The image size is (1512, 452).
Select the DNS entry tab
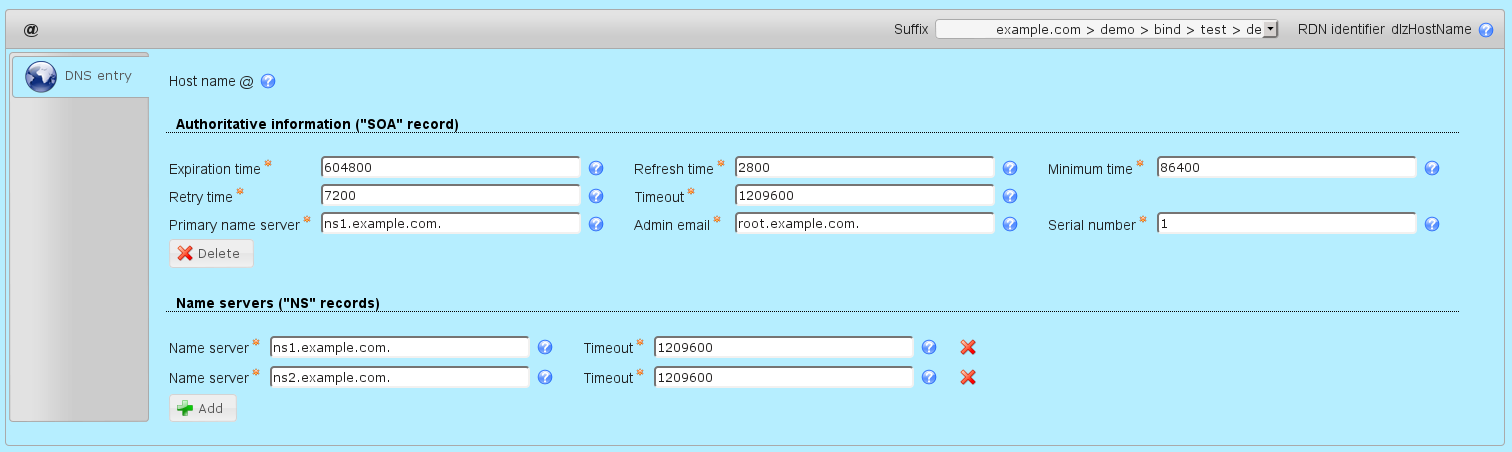pos(80,76)
